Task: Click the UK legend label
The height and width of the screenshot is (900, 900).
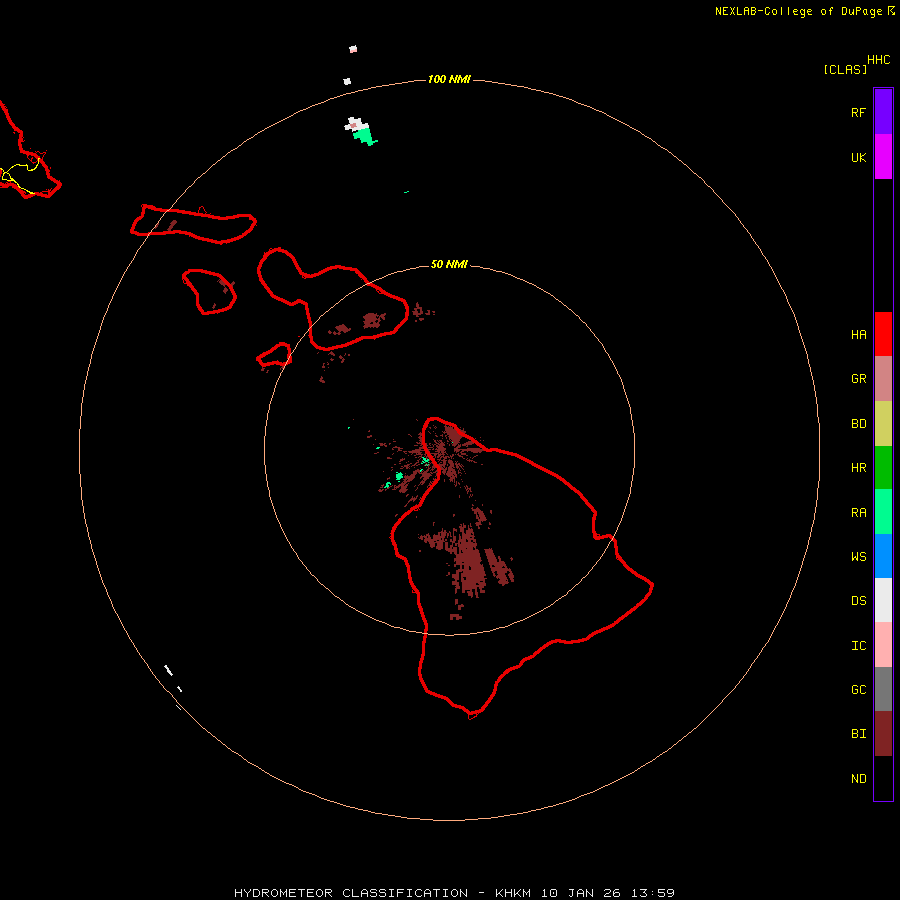Action: (858, 157)
